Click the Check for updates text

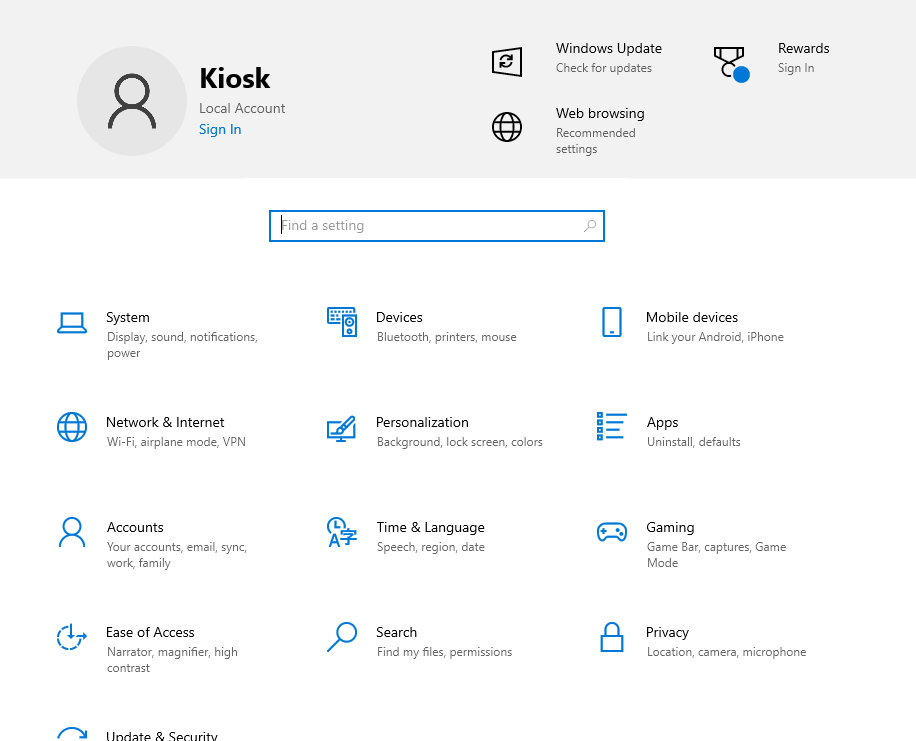604,68
